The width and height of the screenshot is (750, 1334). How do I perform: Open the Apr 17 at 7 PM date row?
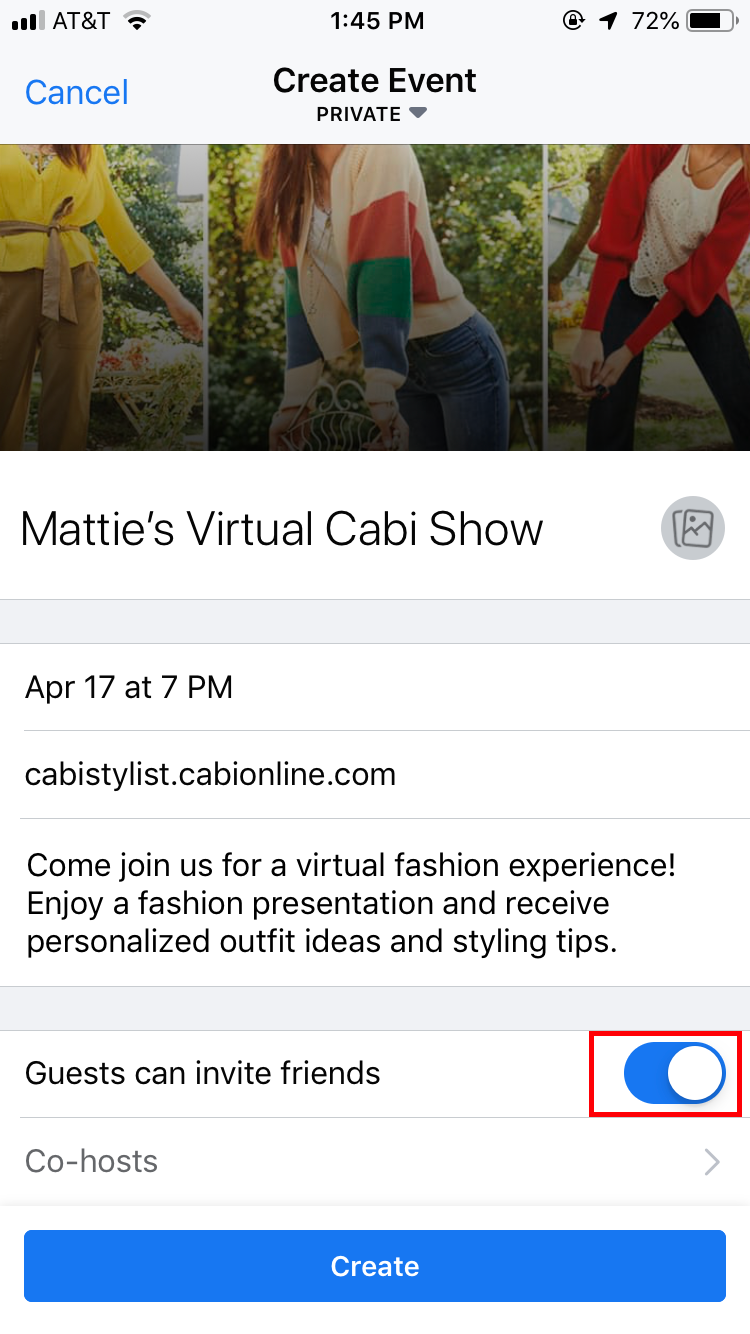pos(375,687)
